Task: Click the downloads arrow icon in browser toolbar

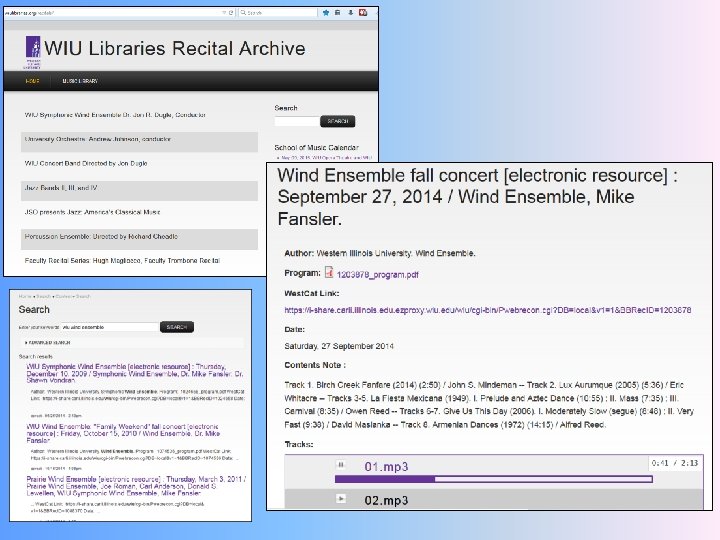Action: pos(350,12)
